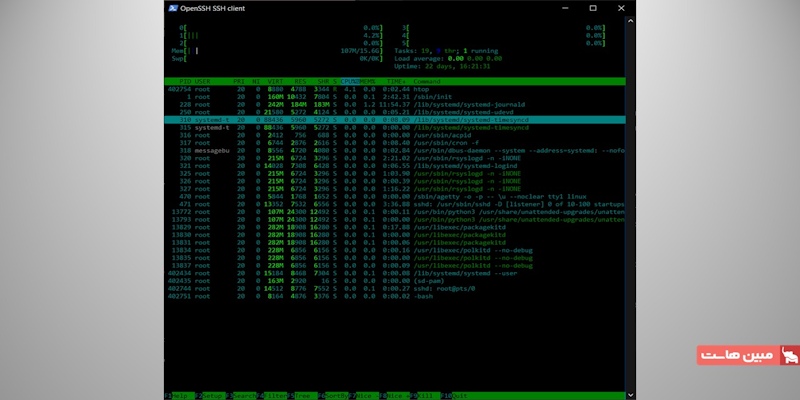Select the systemd-timesyncd row PID 315

tap(395, 128)
